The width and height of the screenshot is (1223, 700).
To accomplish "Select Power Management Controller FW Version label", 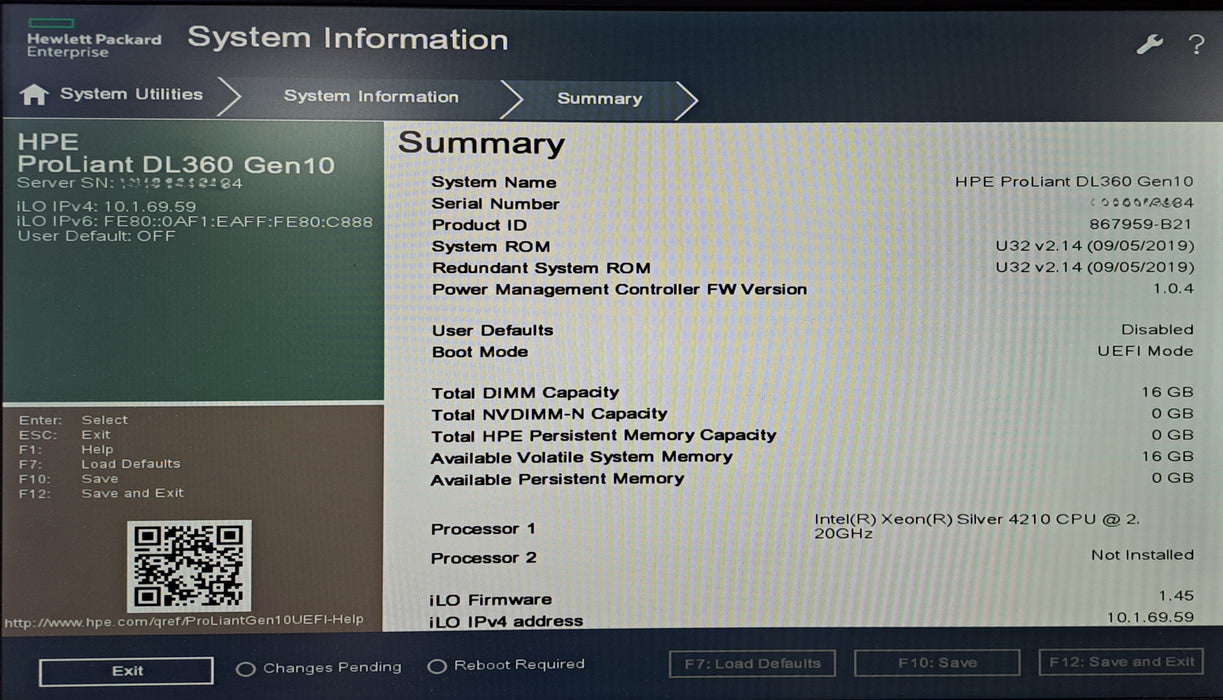I will tap(619, 290).
